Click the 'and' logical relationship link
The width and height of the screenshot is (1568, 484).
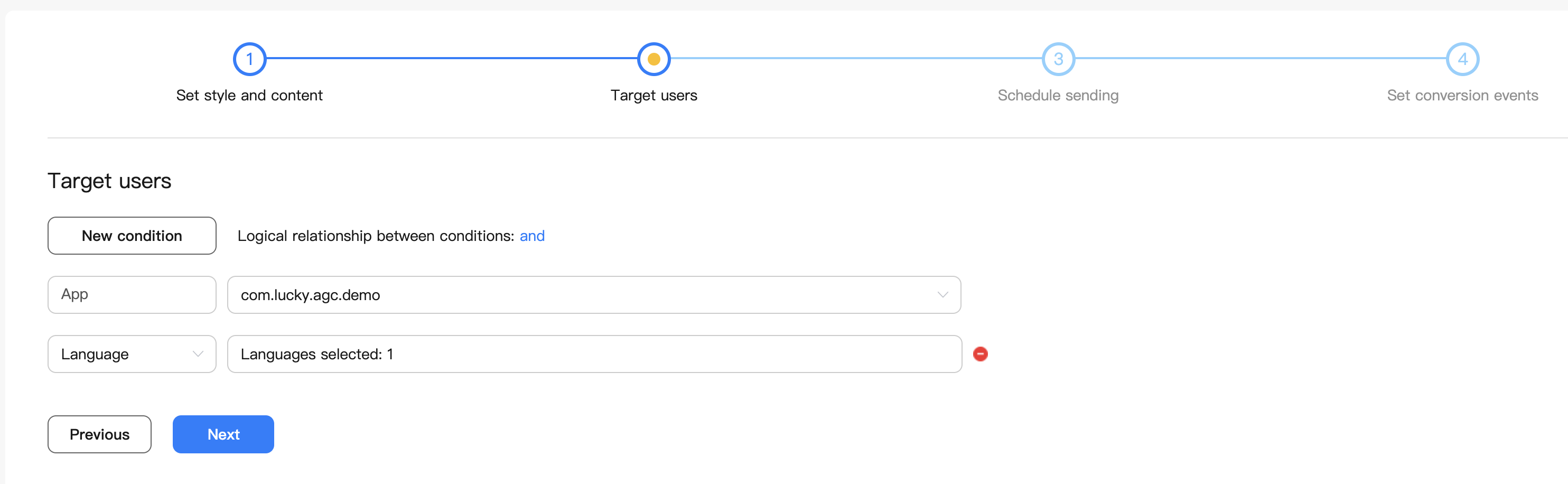[532, 236]
